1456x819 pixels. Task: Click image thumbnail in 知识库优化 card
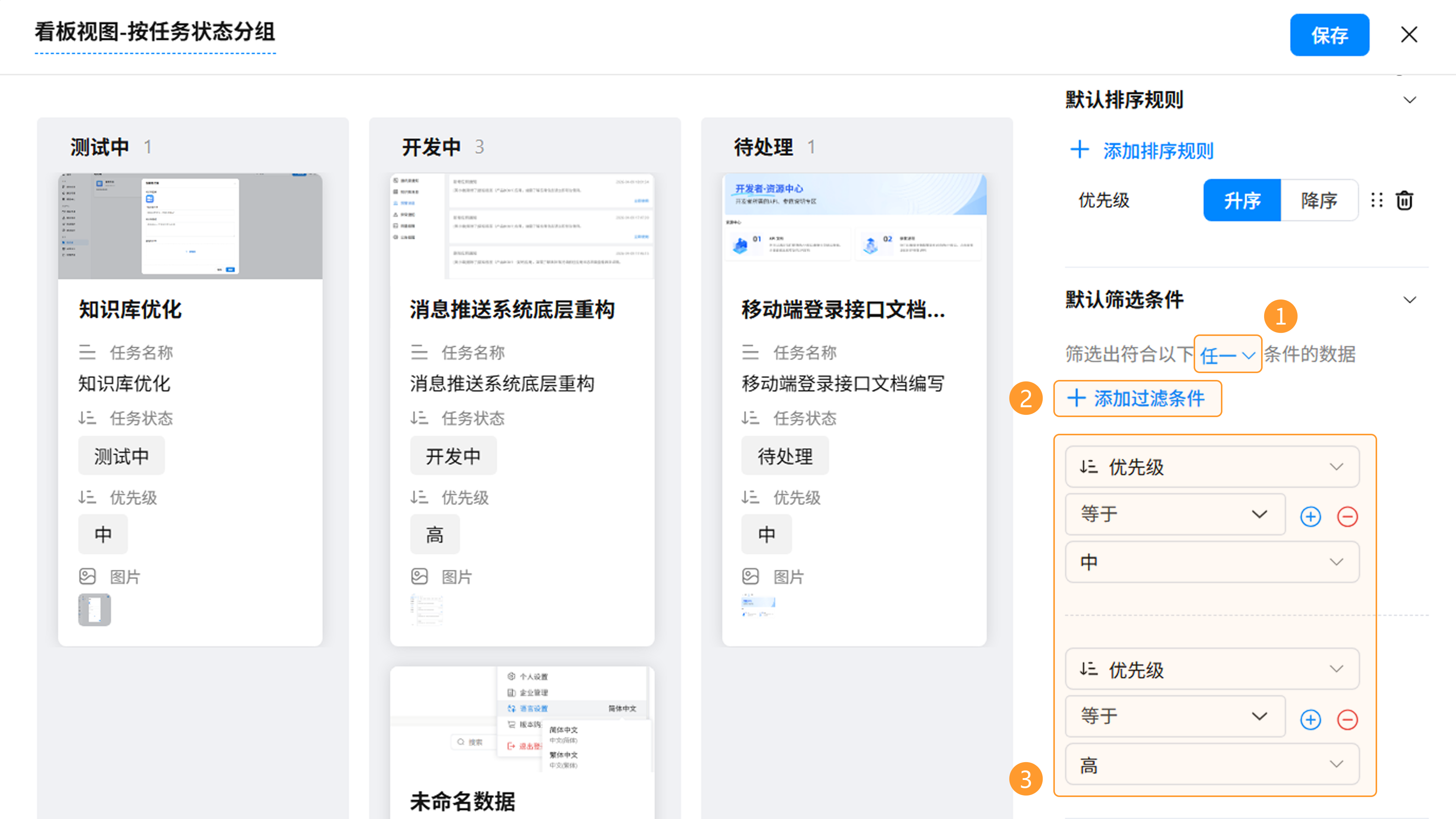click(94, 610)
